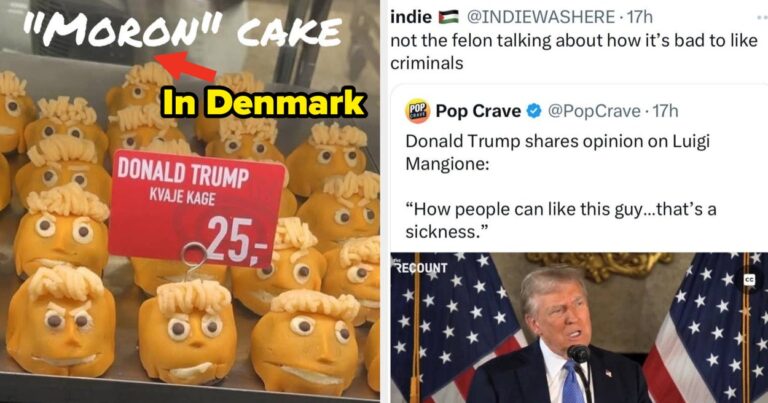Click the "Moron" Cake handwritten title
The height and width of the screenshot is (403, 768).
[x=182, y=30]
